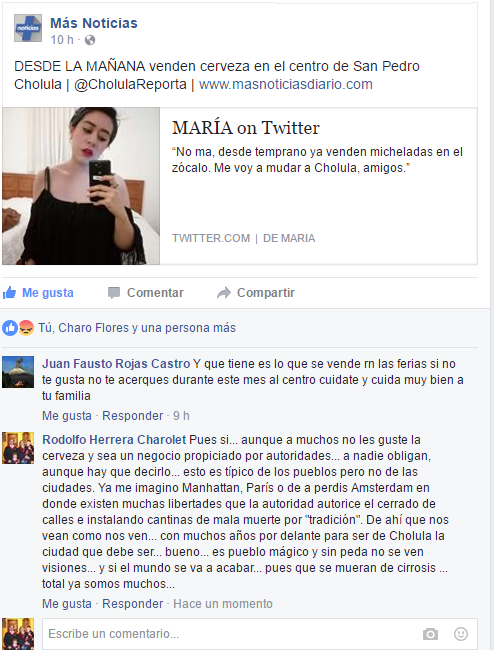Viewport: 494px width, 650px height.
Task: Like Rodolfo Herrera Charolet's comment
Action: (67, 604)
